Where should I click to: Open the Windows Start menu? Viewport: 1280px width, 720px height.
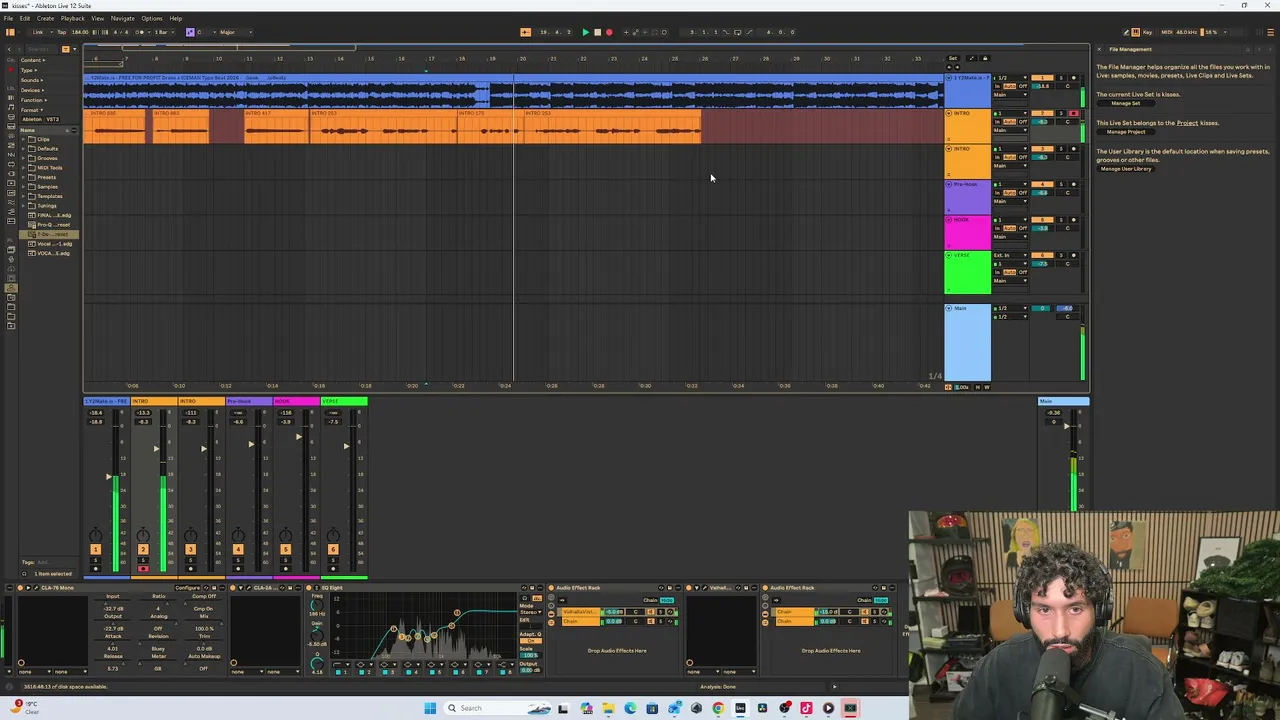point(430,708)
